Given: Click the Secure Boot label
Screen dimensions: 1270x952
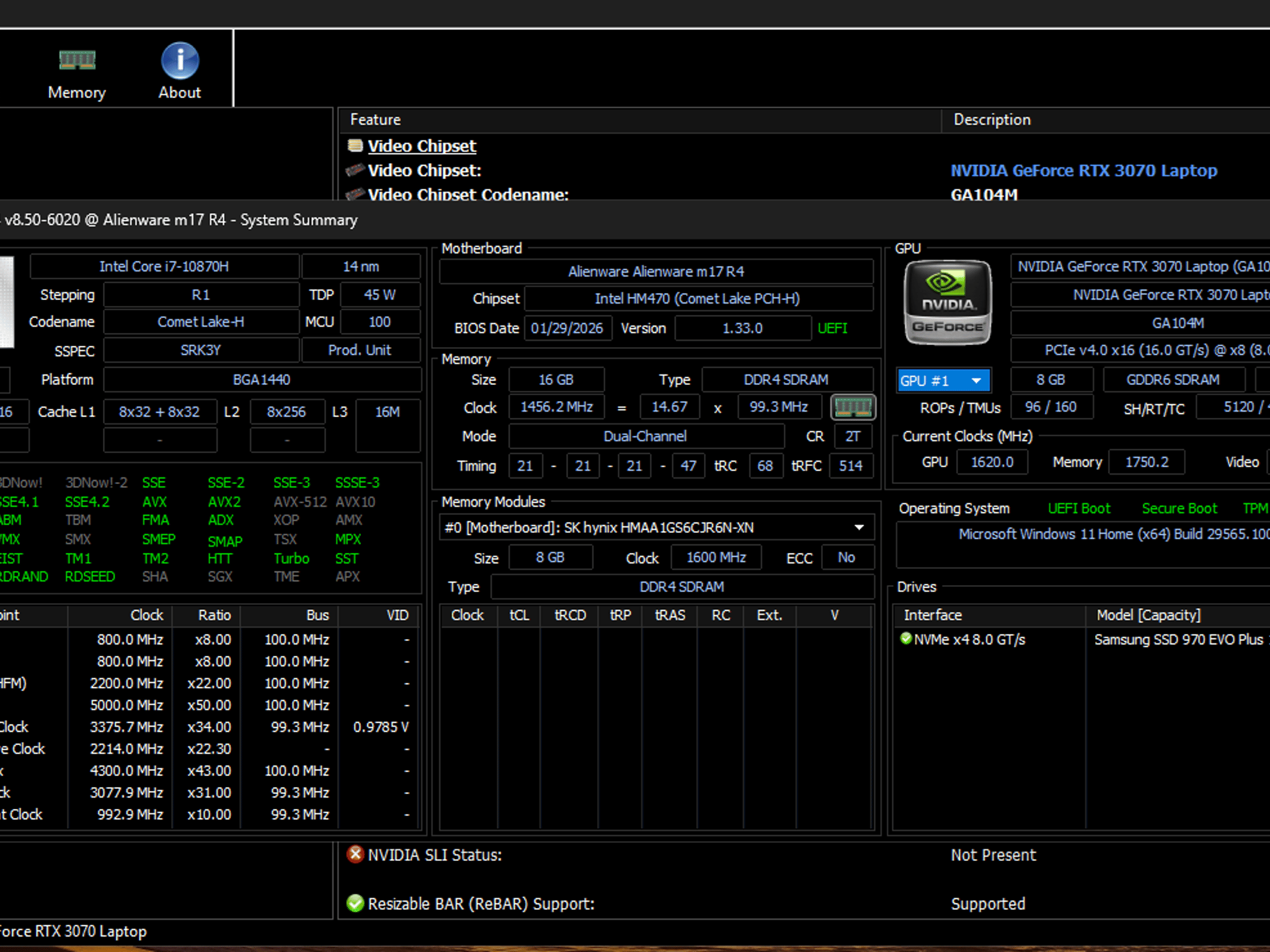Looking at the screenshot, I should tap(1179, 509).
